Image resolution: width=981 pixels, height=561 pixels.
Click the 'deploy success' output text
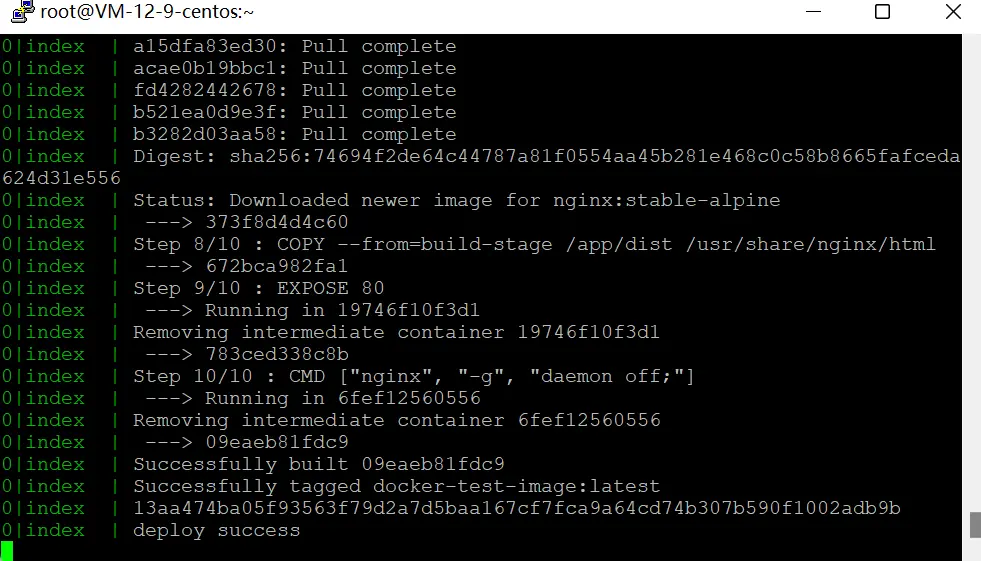coord(216,530)
